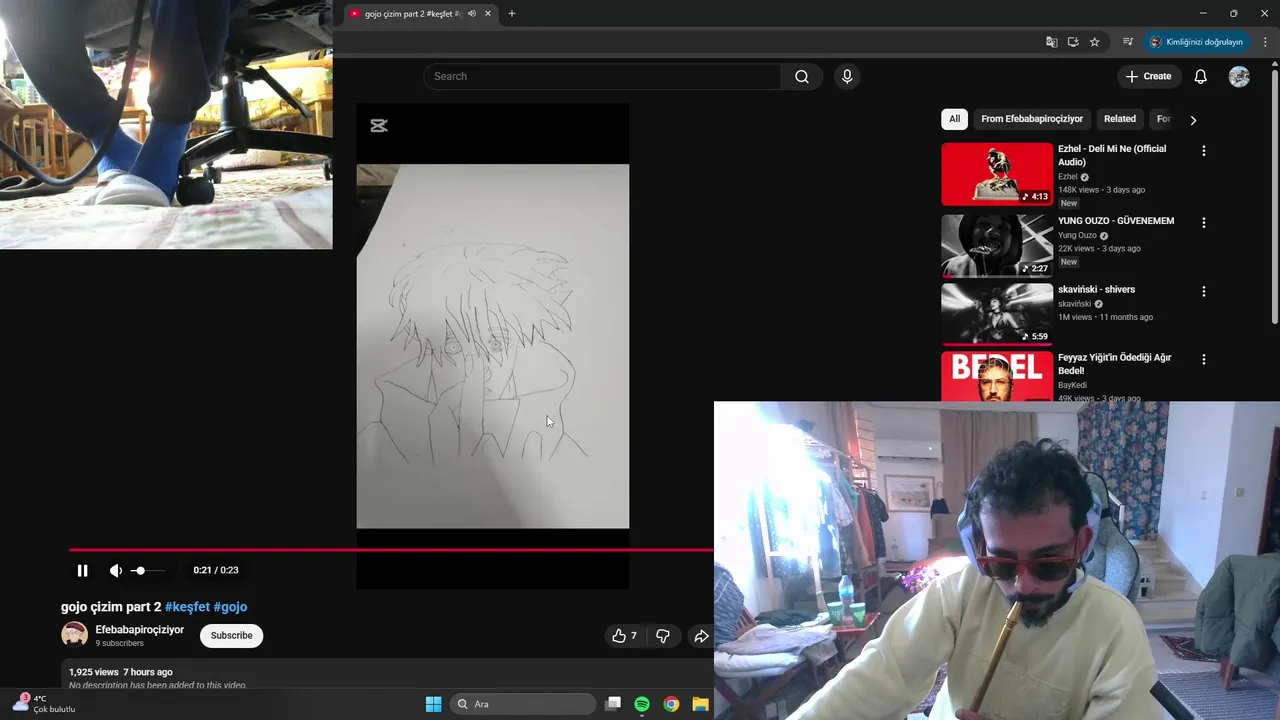Open Feyyaz Yiğit'in Ödediği Ağır Bedel title
The height and width of the screenshot is (720, 1280).
pyautogui.click(x=1114, y=364)
